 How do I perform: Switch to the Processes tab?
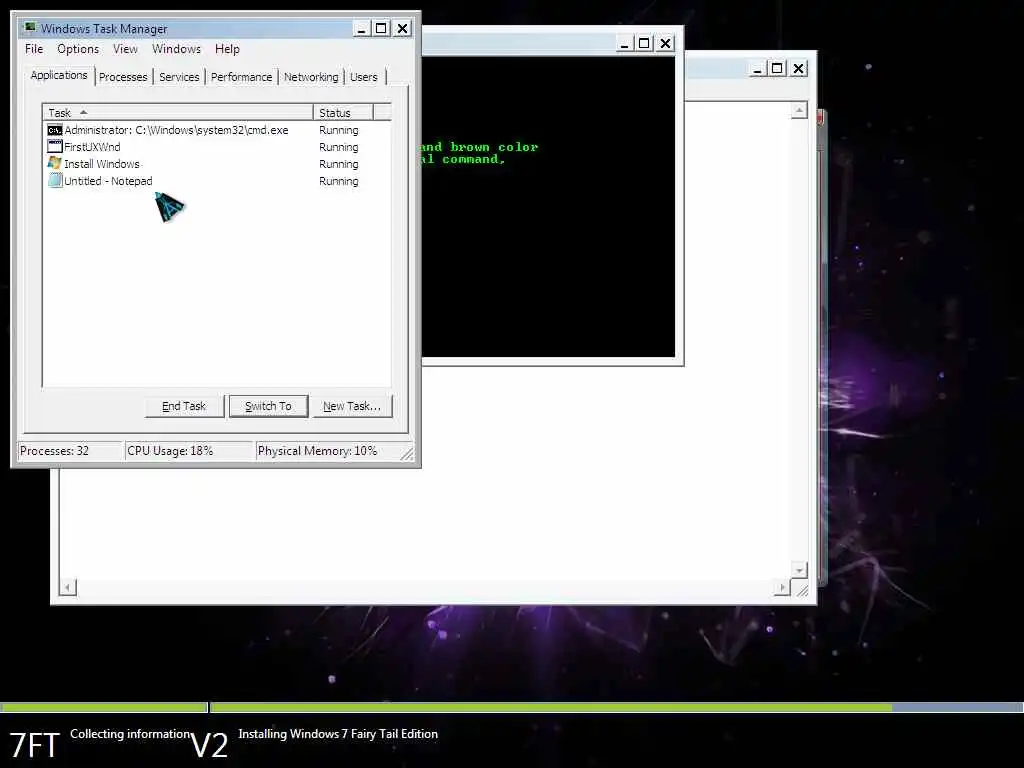click(x=123, y=77)
